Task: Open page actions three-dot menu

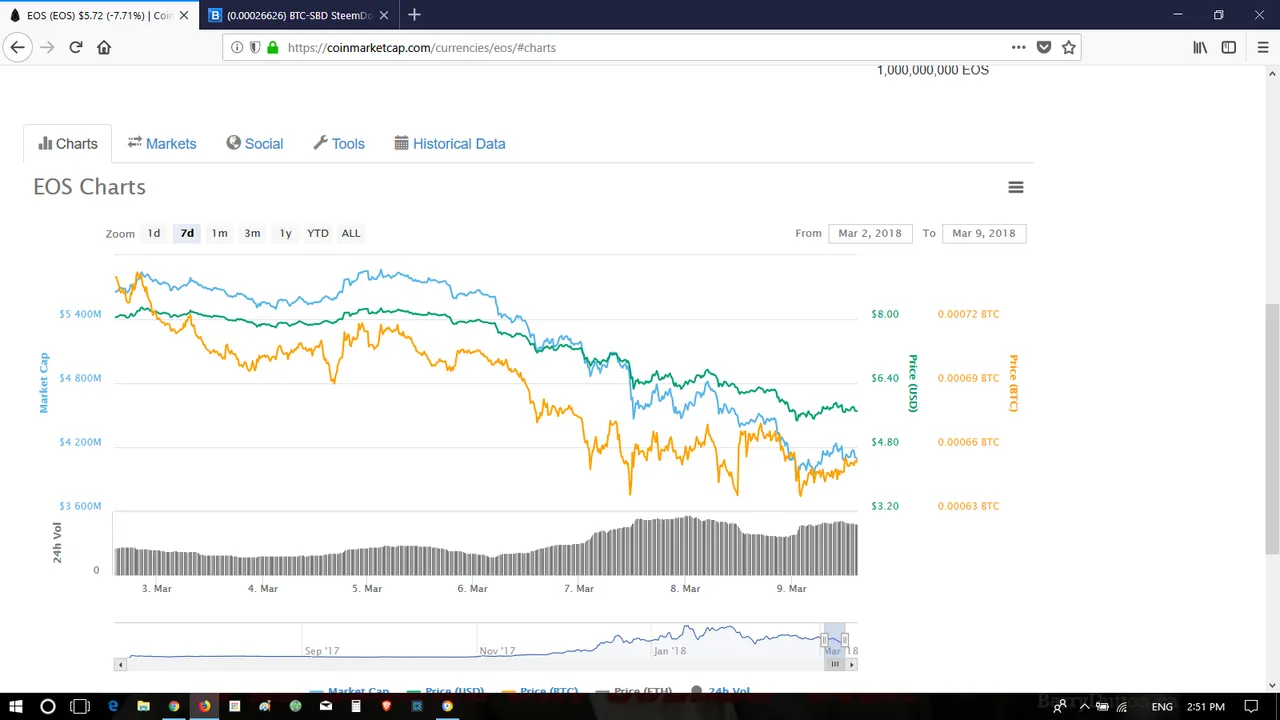Action: (x=1018, y=47)
